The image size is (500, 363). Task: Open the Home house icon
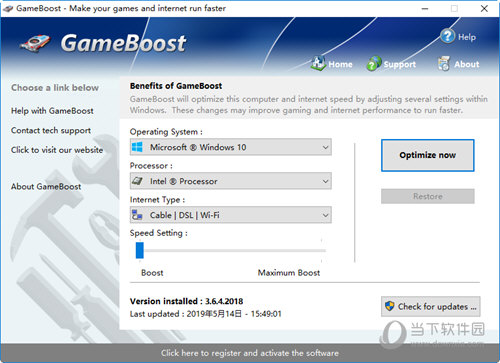318,63
